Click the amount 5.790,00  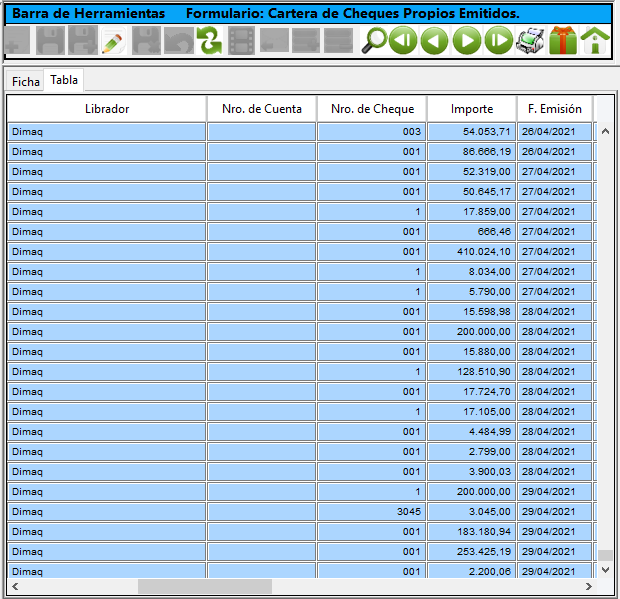coord(490,292)
